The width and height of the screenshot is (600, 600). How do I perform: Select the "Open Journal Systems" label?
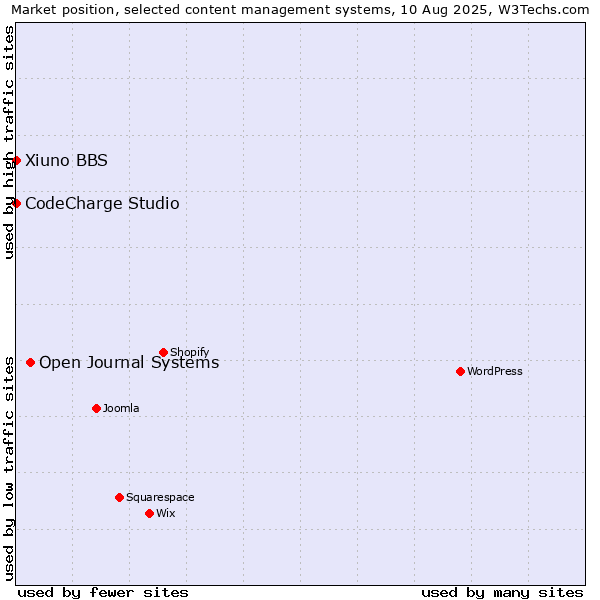[129, 362]
